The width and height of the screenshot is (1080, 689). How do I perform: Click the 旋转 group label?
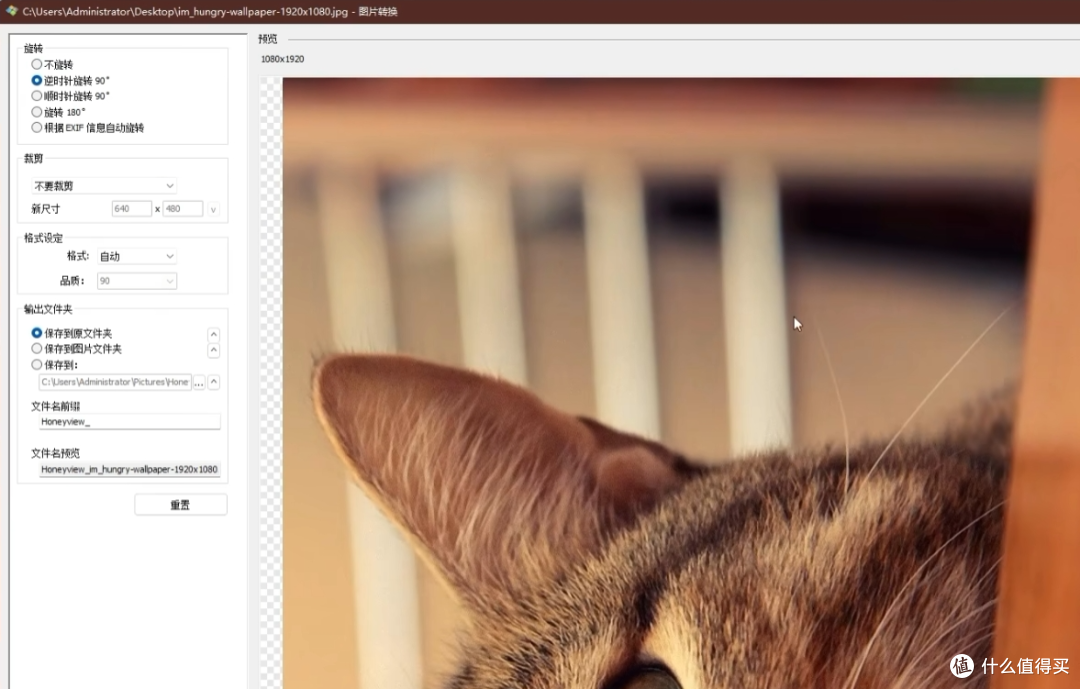(x=33, y=48)
